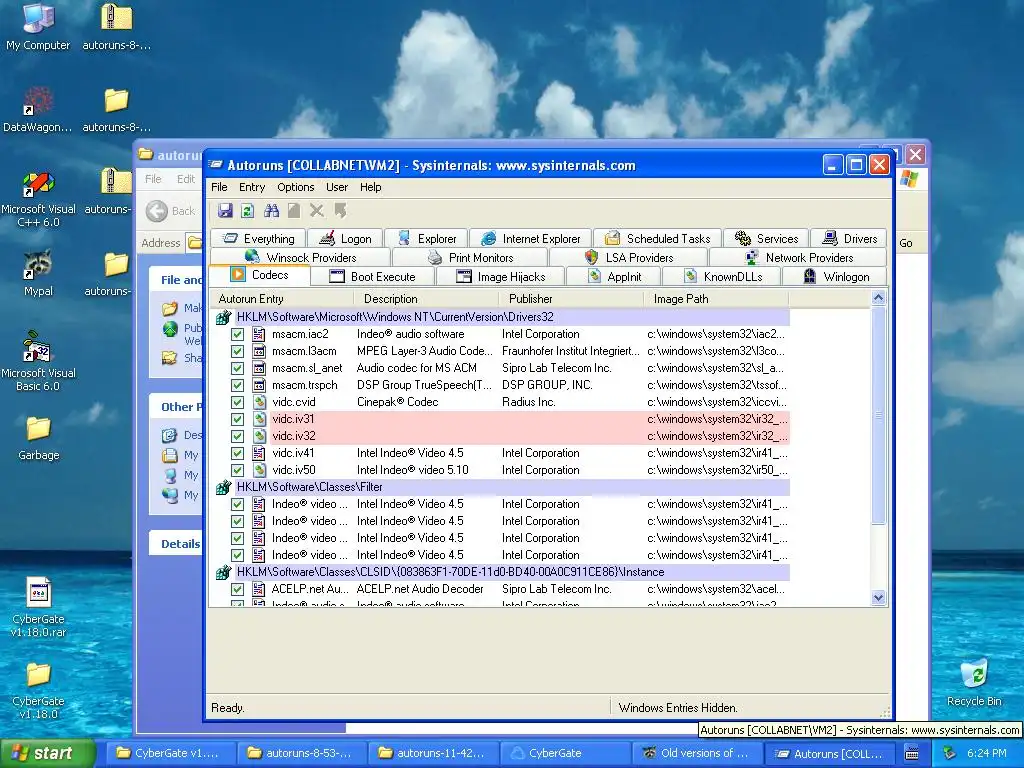Image resolution: width=1024 pixels, height=768 pixels.
Task: Click the Start button on the taskbar
Action: pos(47,753)
